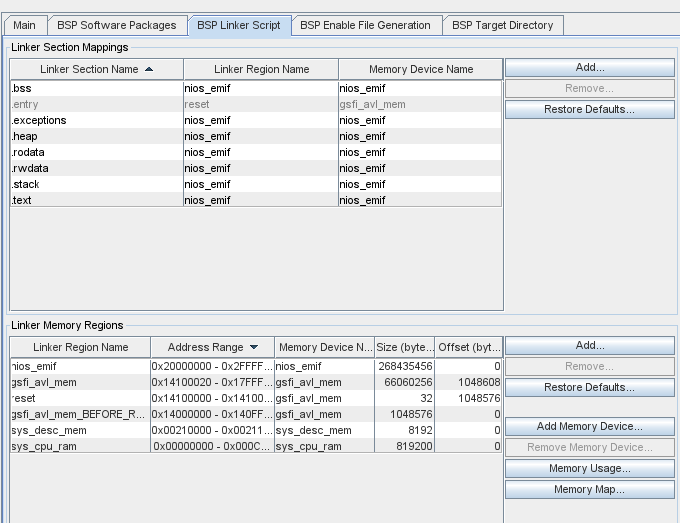Select the sys_cpu_ram memory region row

[x=80, y=446]
